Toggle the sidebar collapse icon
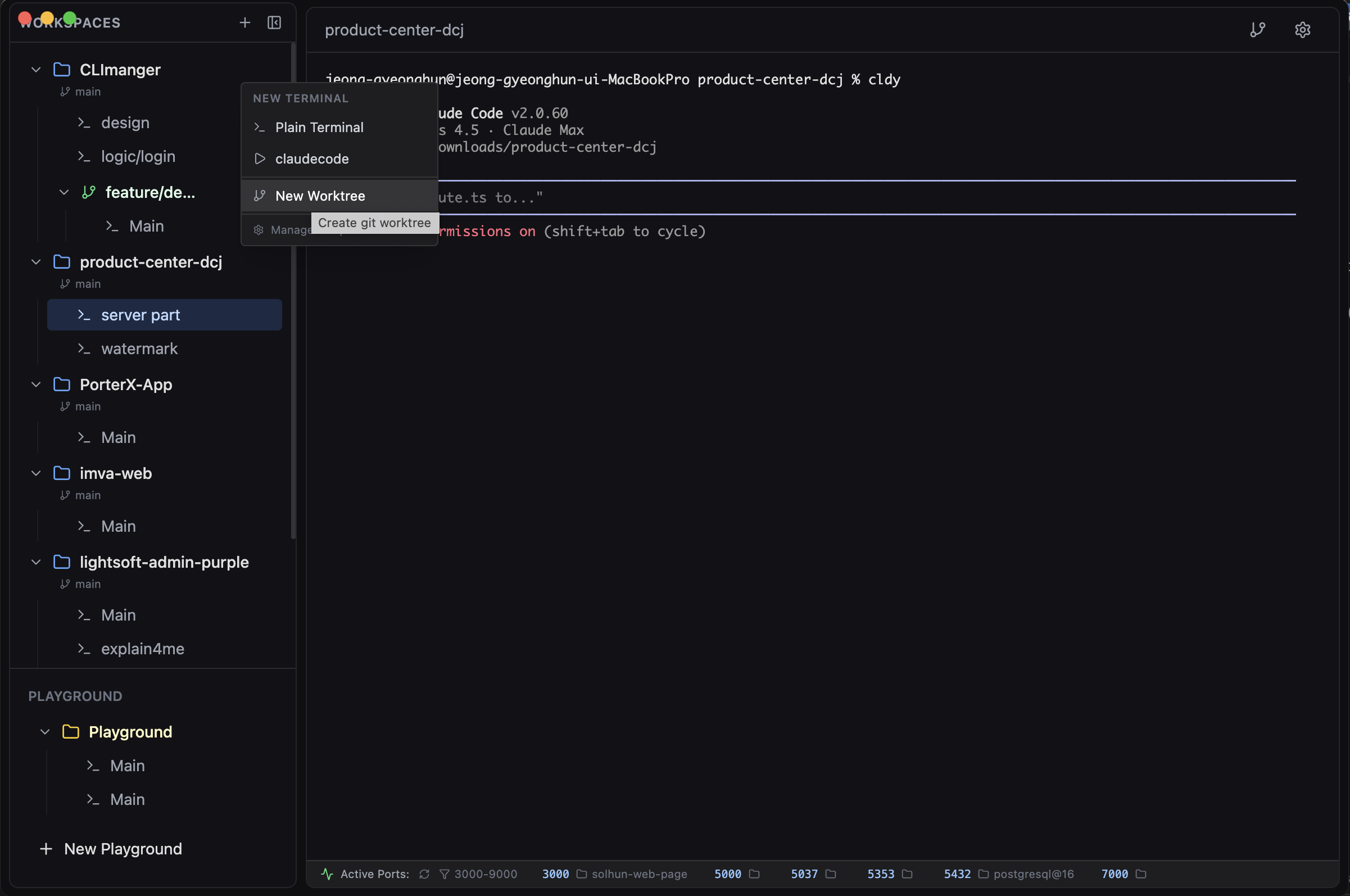1350x896 pixels. tap(274, 23)
